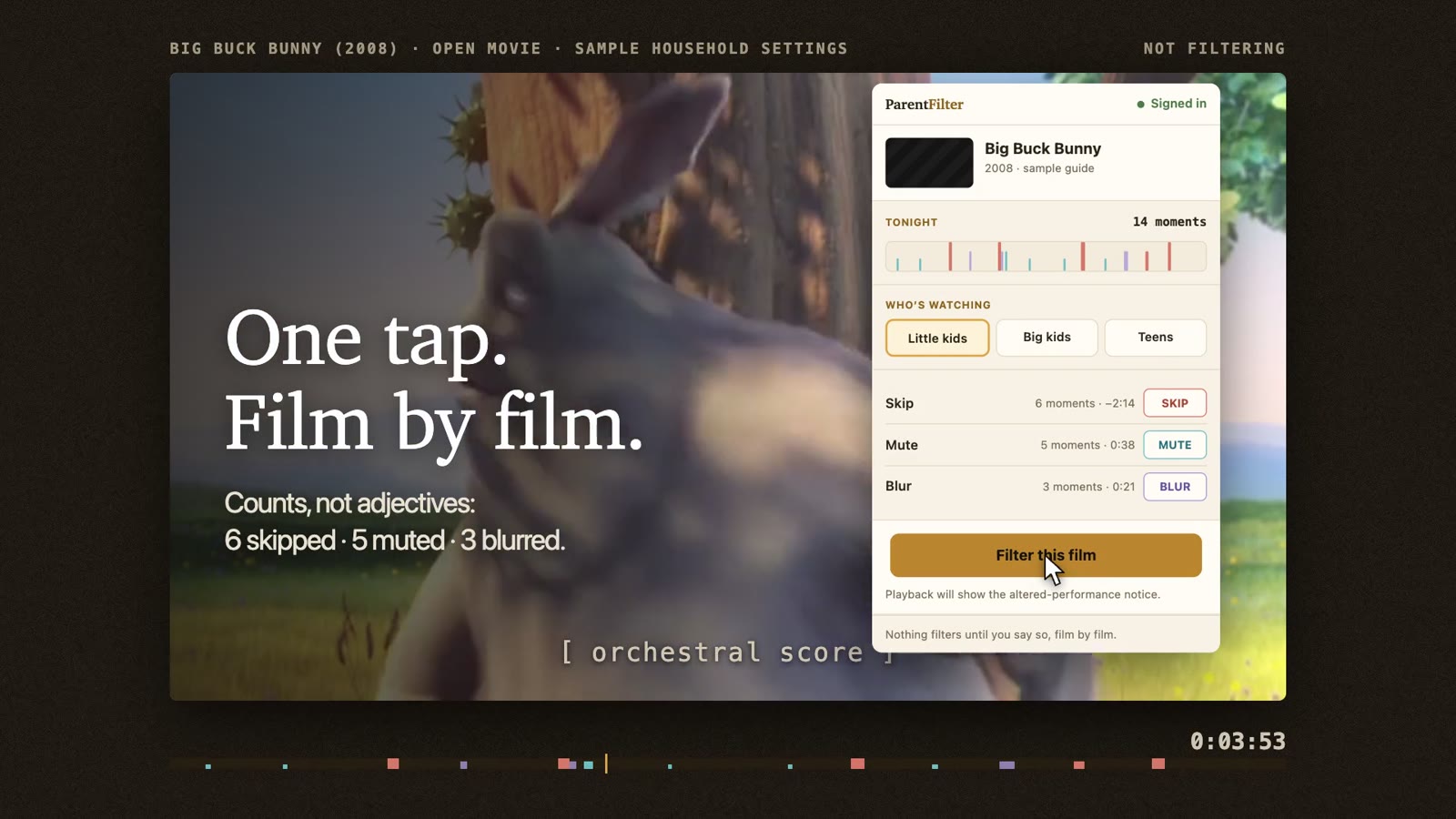Click the '[ orchestral score ]' caption
1456x819 pixels.
coord(728,652)
